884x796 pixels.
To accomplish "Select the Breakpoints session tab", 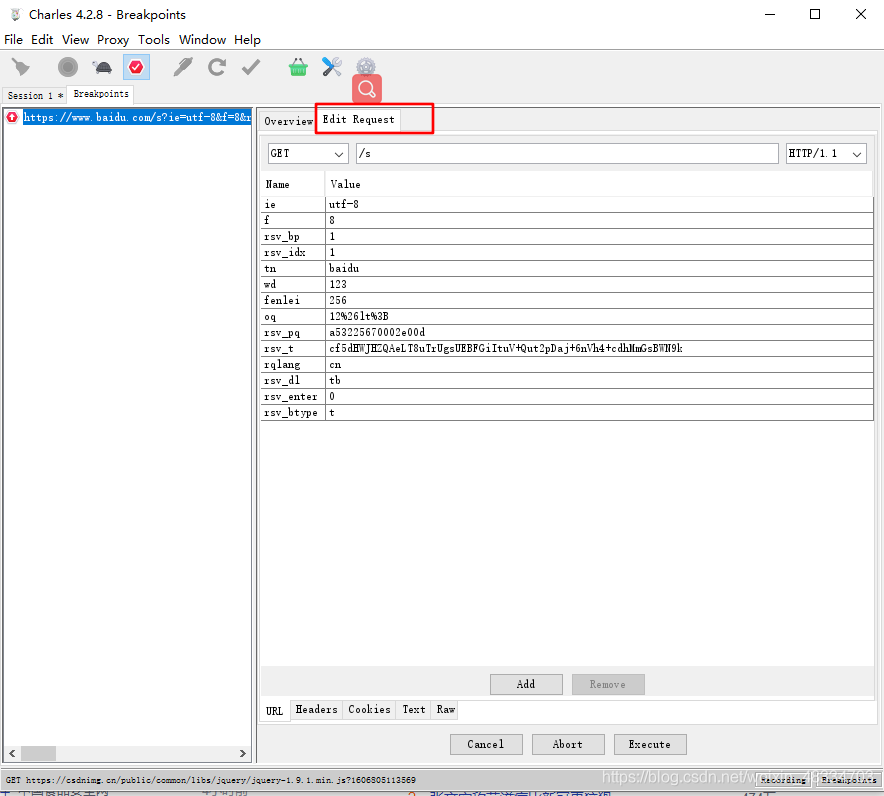I will coord(101,94).
